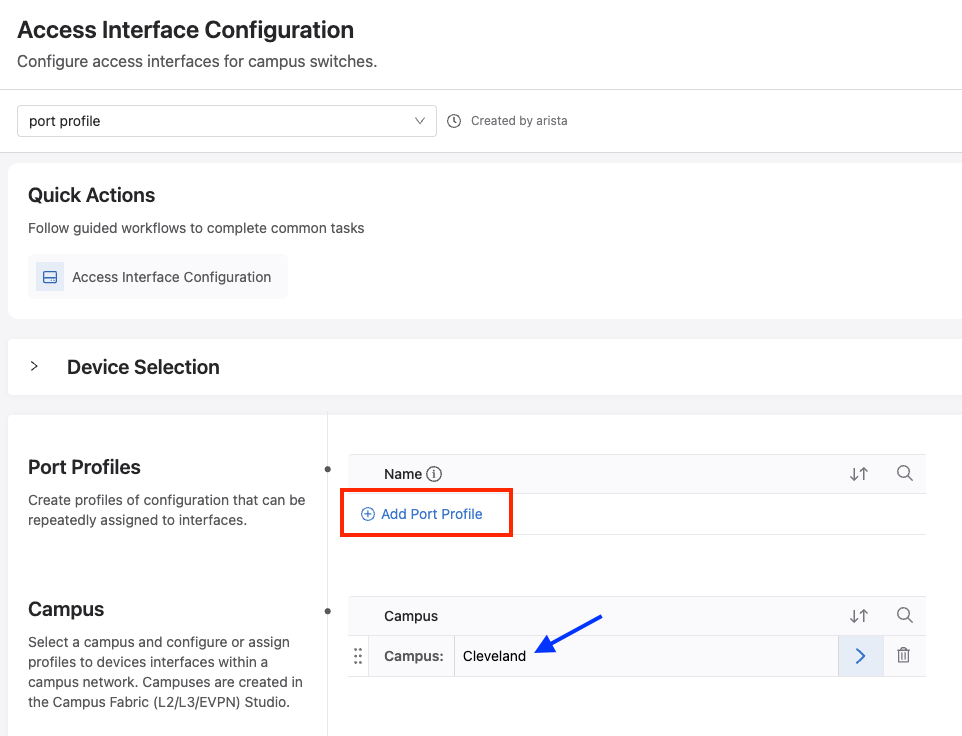Open search in the Port Profiles table
Screen dimensions: 962x736
[905, 474]
